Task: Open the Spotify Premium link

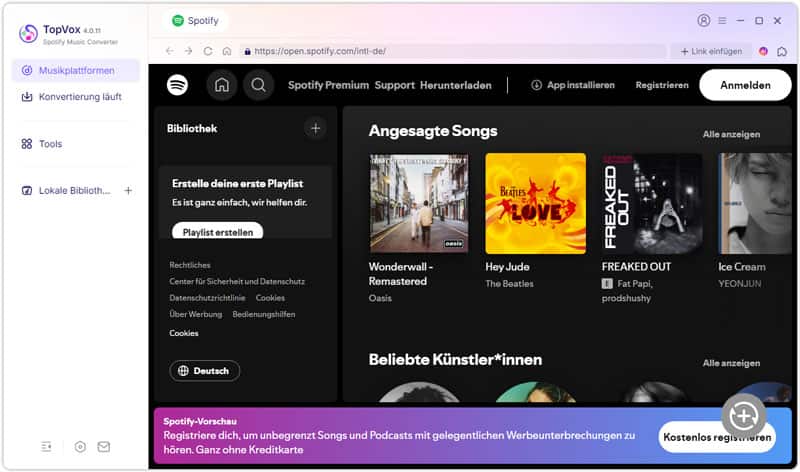Action: (328, 85)
